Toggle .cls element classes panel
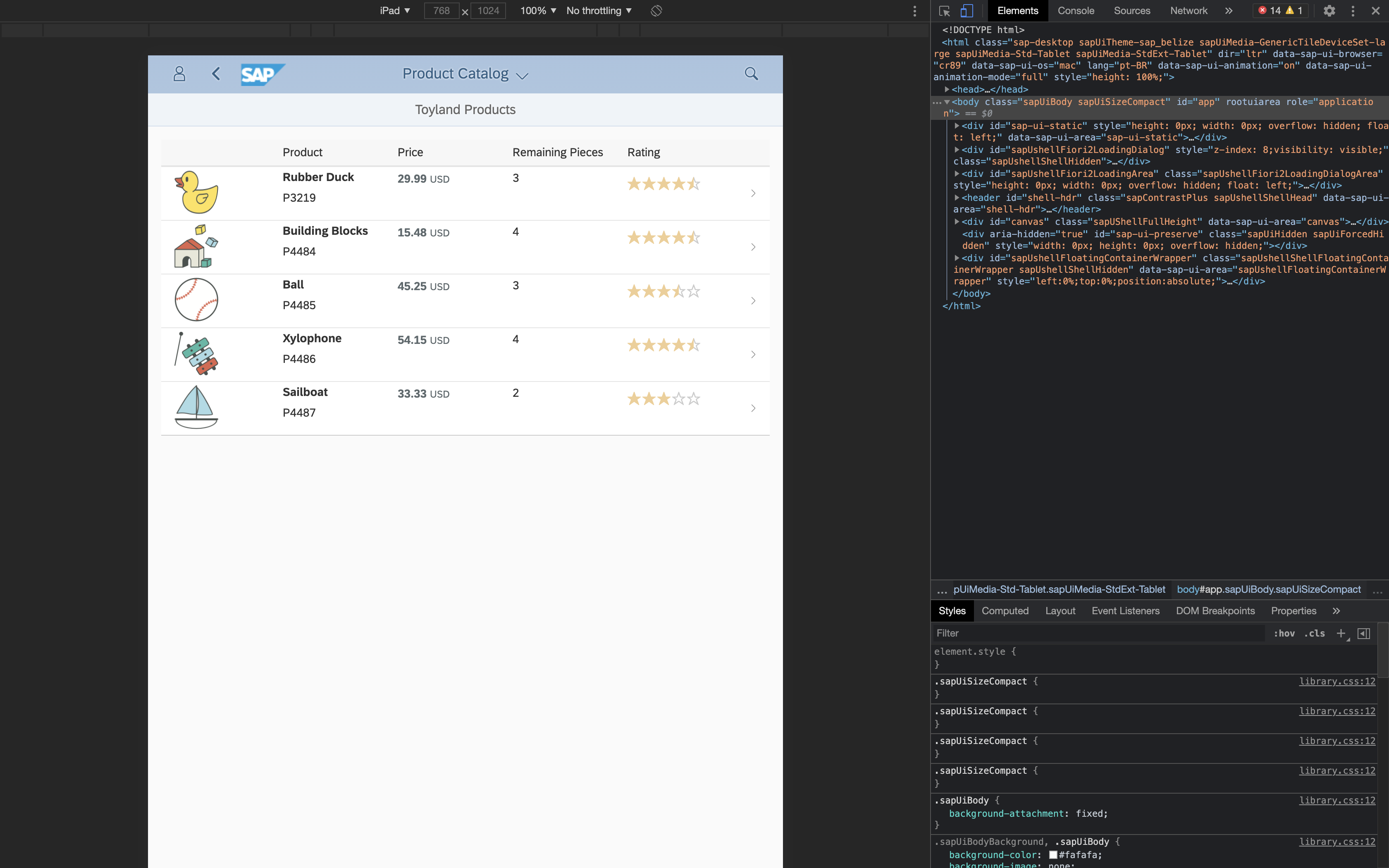Viewport: 1389px width, 868px height. click(x=1315, y=633)
